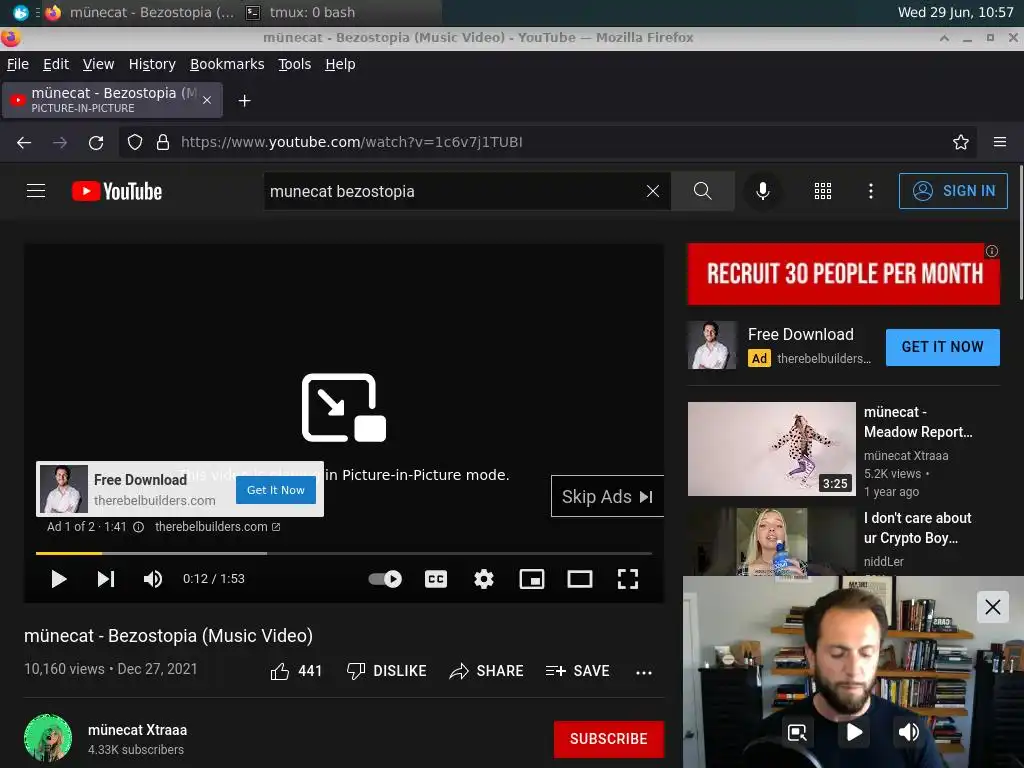This screenshot has width=1024, height=768.
Task: Close the münecat Bezostopia tab
Action: coord(206,100)
